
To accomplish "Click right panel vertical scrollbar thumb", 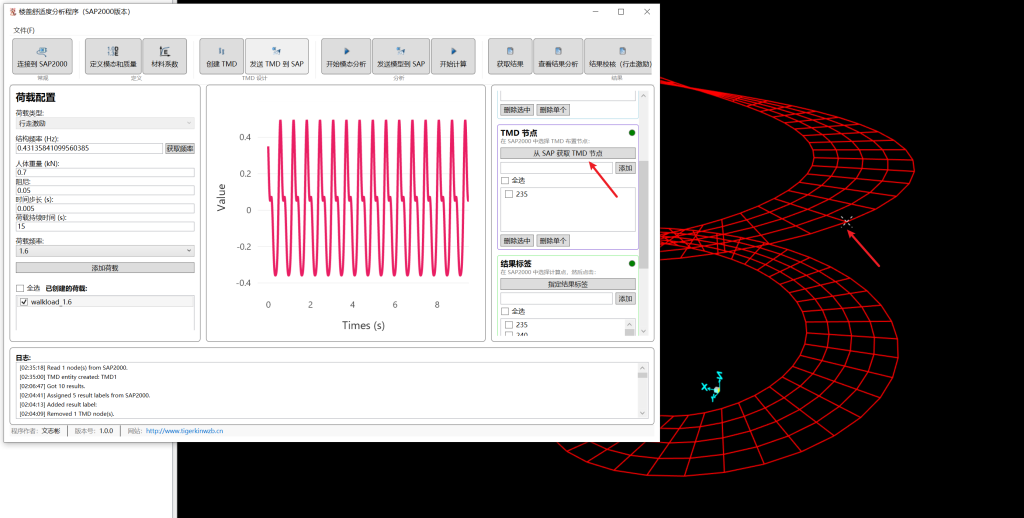I will pos(643,214).
